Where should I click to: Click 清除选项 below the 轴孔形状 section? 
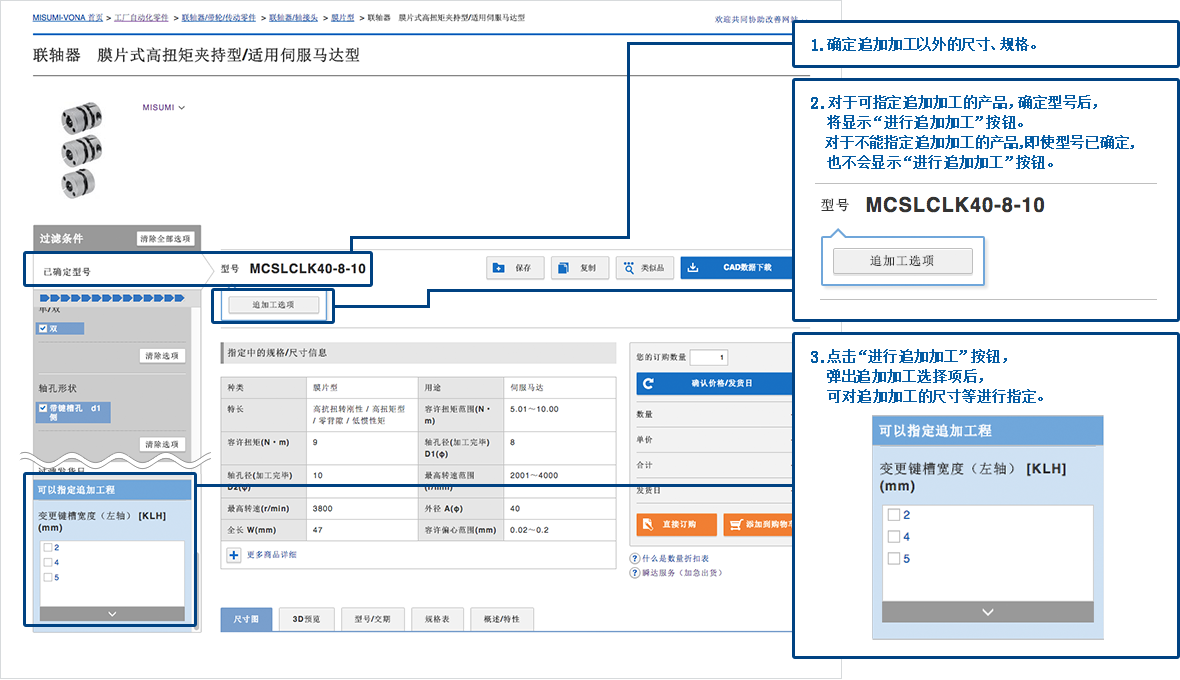[162, 445]
